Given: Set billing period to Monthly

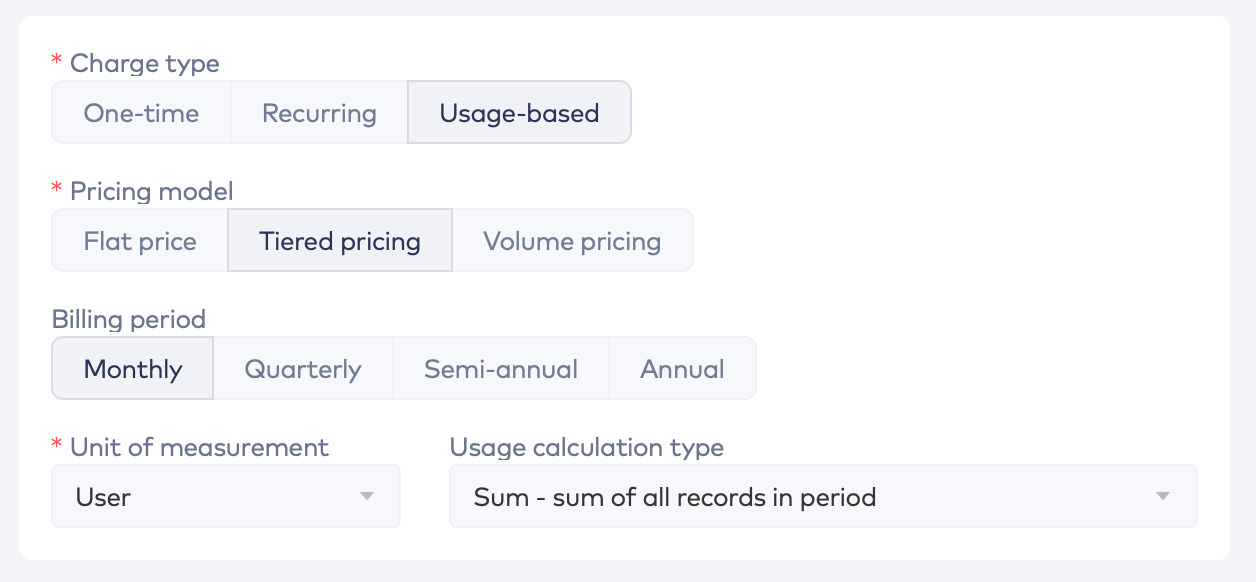Looking at the screenshot, I should (x=132, y=368).
